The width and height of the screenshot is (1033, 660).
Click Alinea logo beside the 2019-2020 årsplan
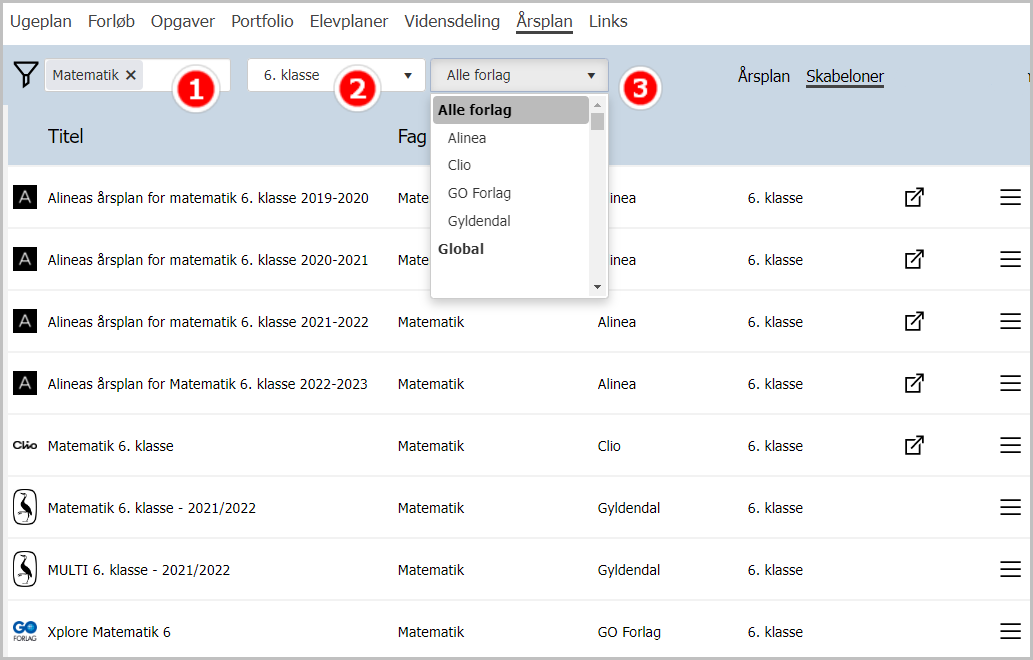click(25, 197)
